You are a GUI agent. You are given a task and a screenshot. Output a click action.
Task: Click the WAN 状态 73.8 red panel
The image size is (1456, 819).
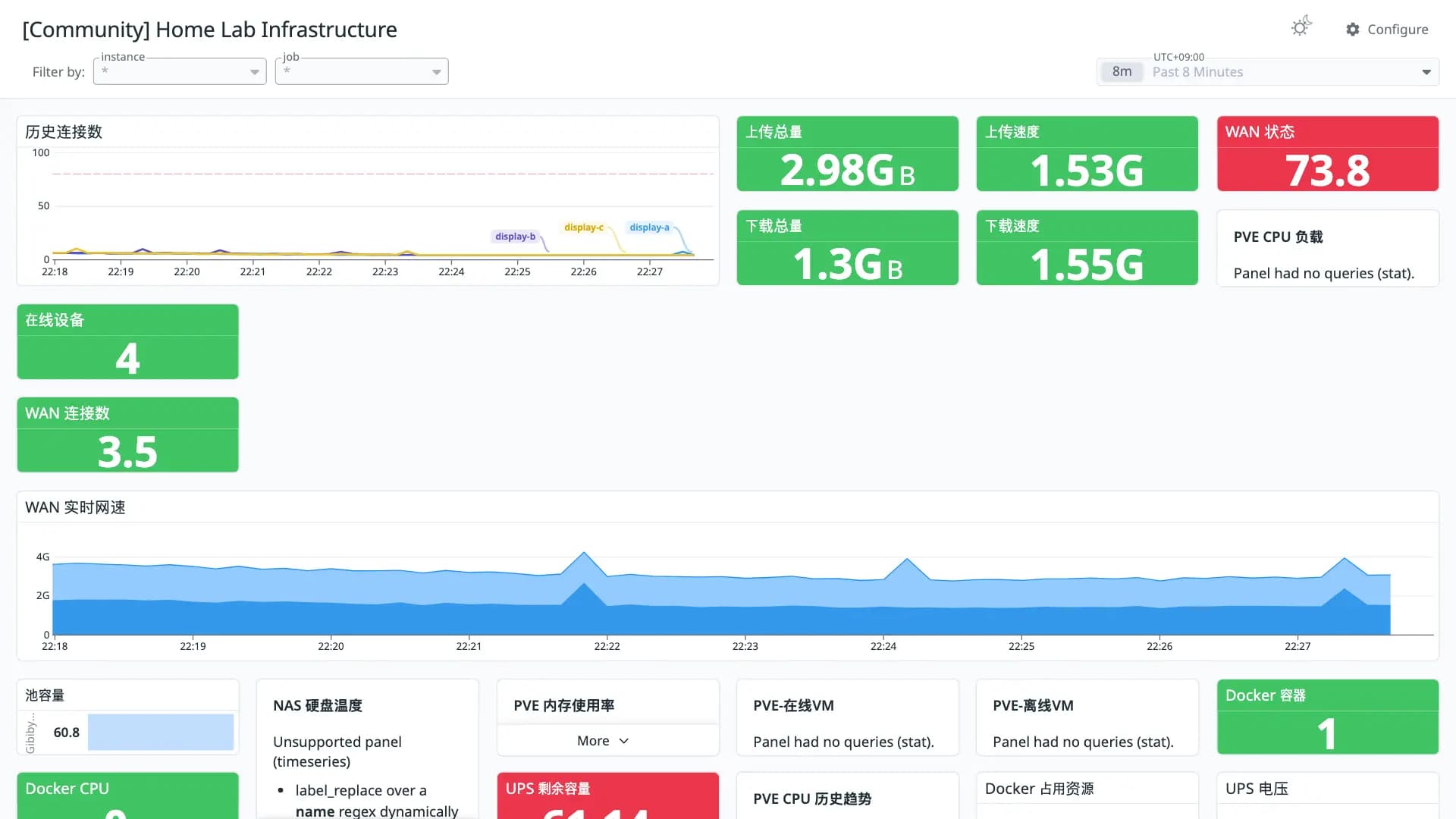click(1327, 153)
